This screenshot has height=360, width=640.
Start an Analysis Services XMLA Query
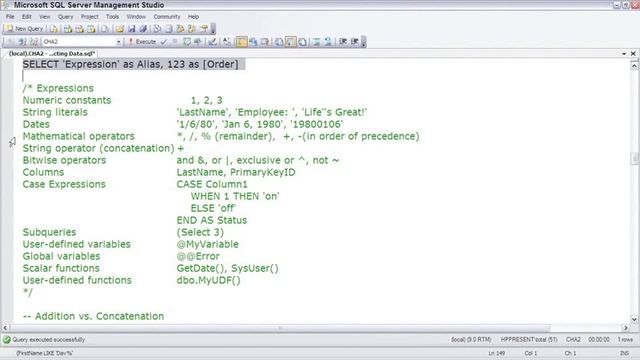(x=91, y=29)
